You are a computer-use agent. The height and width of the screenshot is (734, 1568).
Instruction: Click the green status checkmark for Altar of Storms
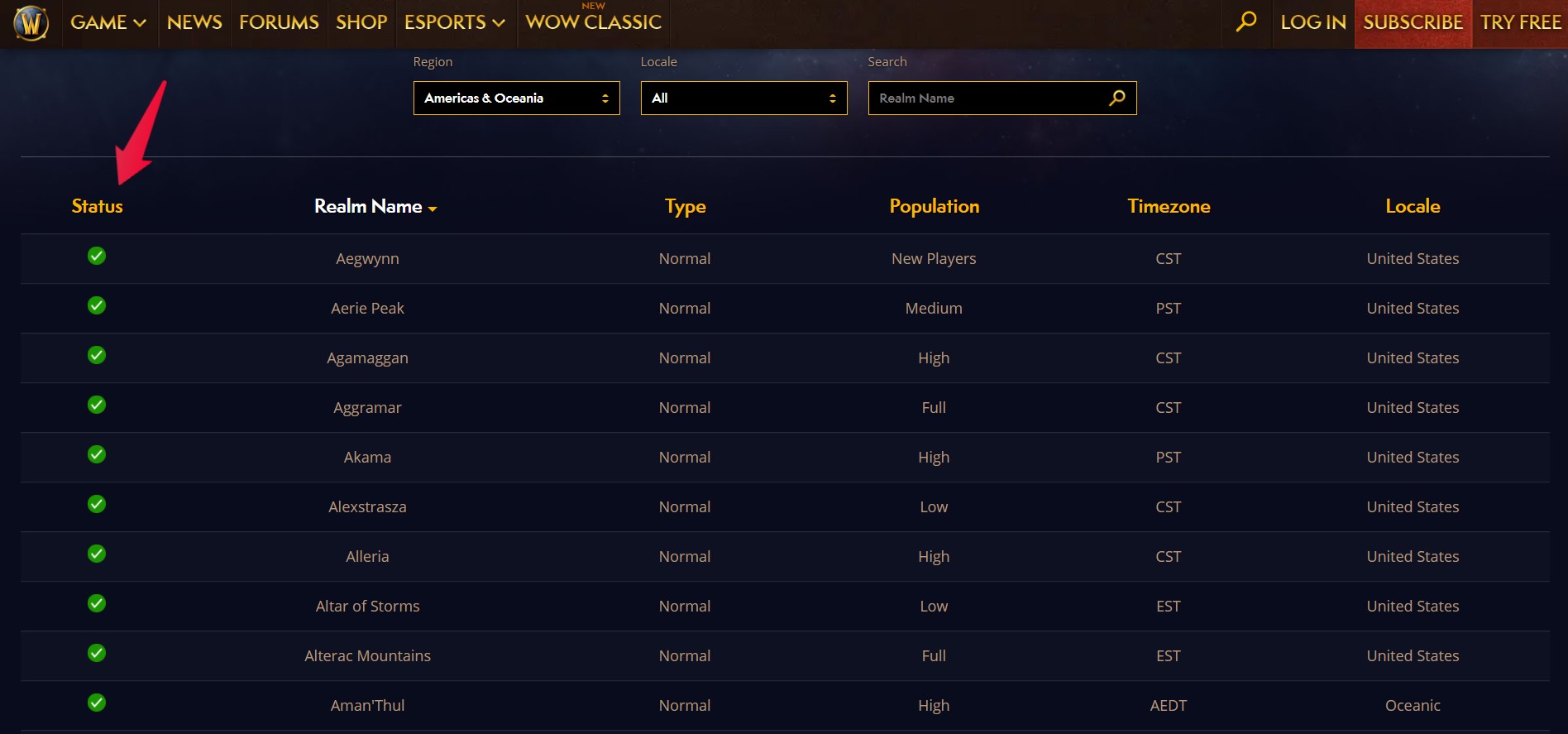[x=97, y=603]
